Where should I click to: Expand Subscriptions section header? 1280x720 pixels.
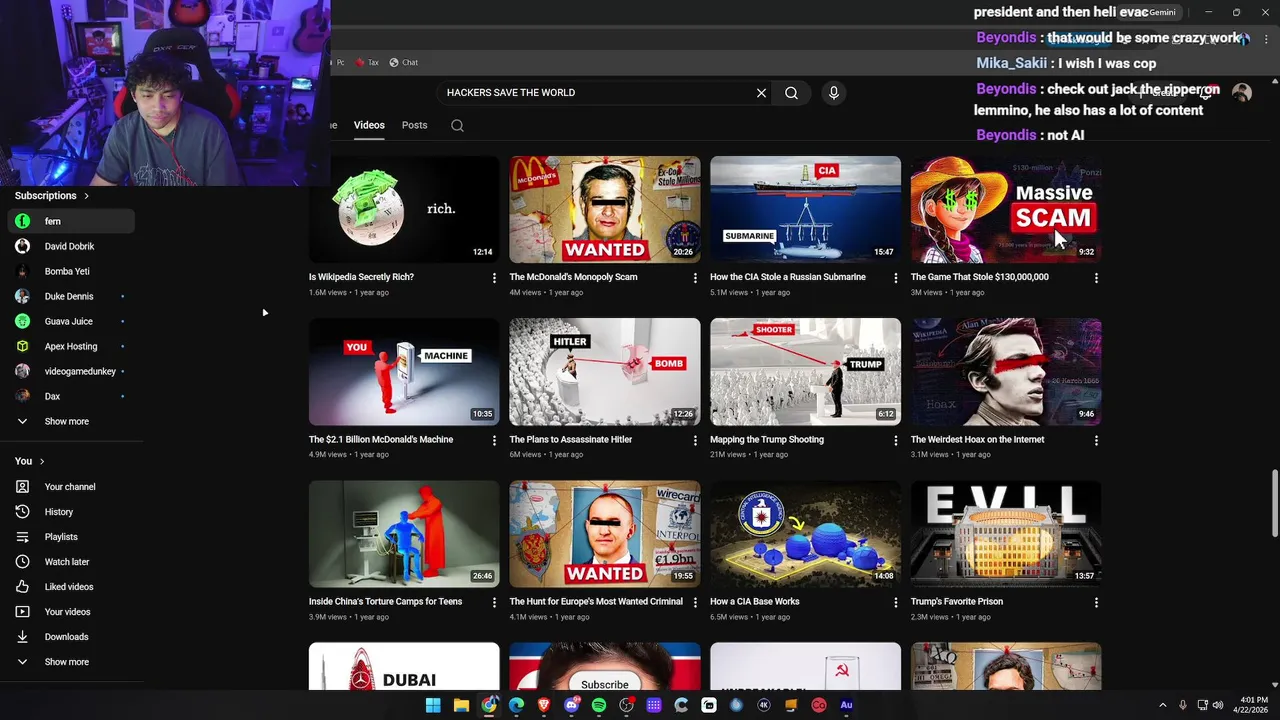(52, 196)
